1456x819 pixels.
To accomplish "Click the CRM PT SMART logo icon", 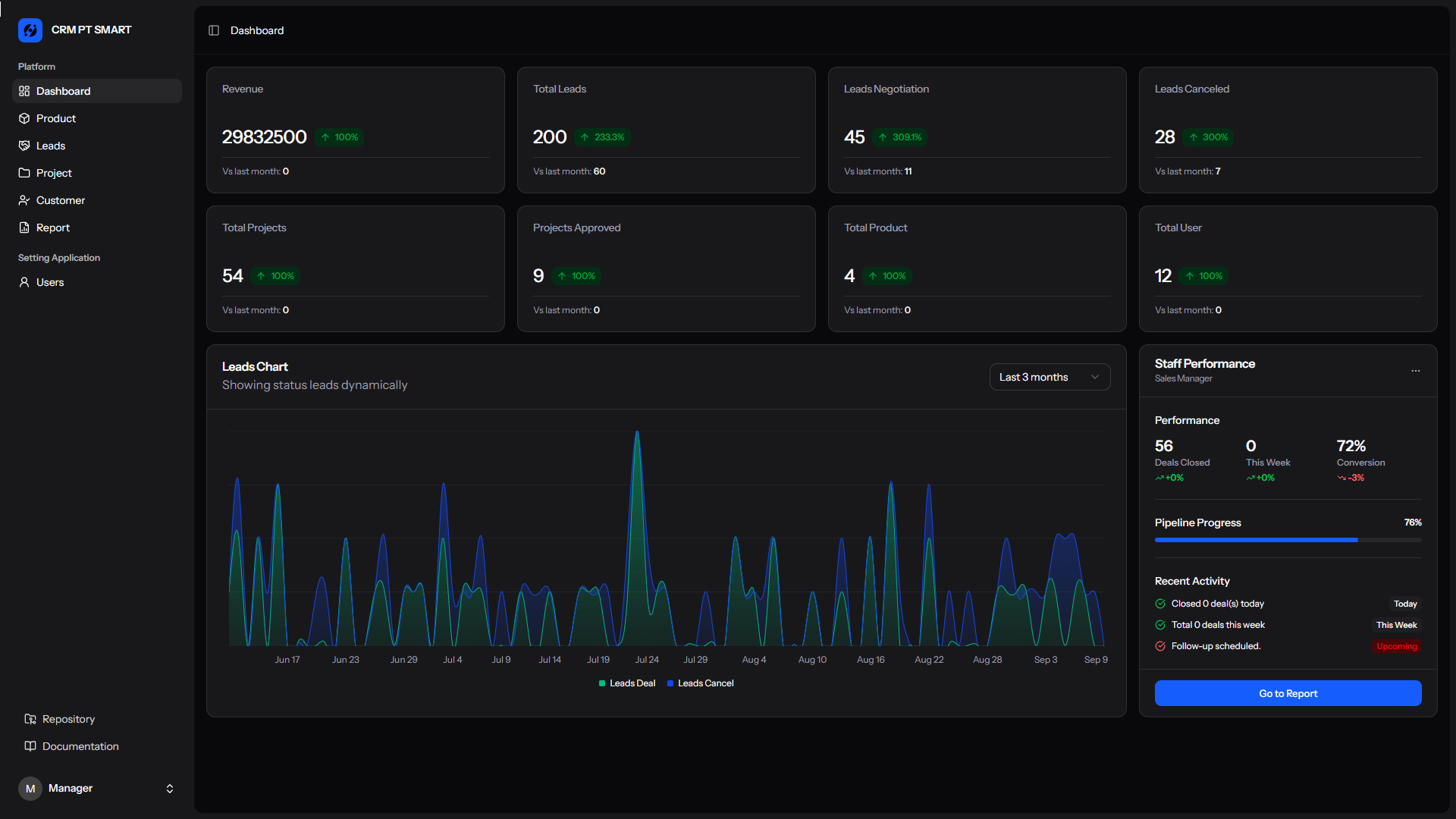I will click(x=30, y=30).
